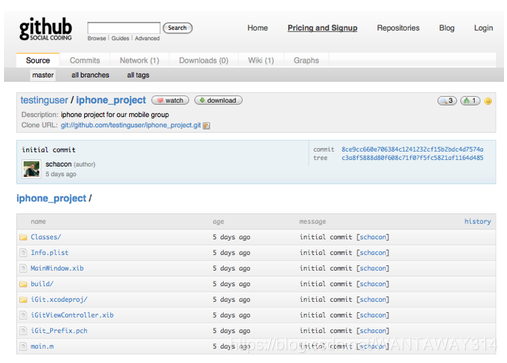Open the main.m file
The width and height of the screenshot is (507, 363).
(x=42, y=346)
